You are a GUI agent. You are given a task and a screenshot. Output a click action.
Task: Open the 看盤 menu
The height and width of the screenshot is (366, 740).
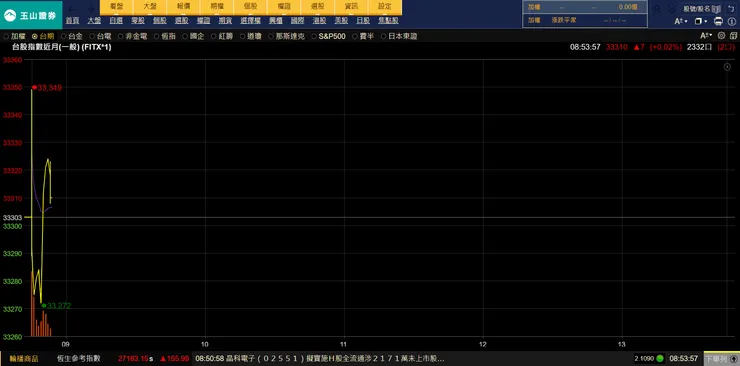click(117, 7)
